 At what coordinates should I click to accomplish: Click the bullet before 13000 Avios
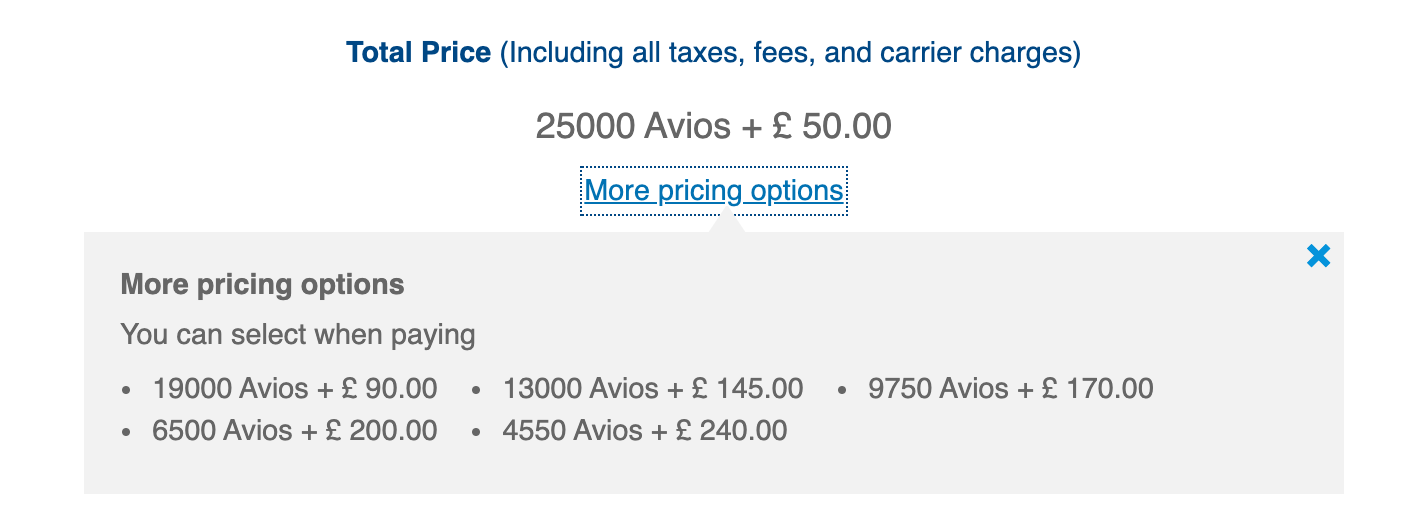pos(476,390)
